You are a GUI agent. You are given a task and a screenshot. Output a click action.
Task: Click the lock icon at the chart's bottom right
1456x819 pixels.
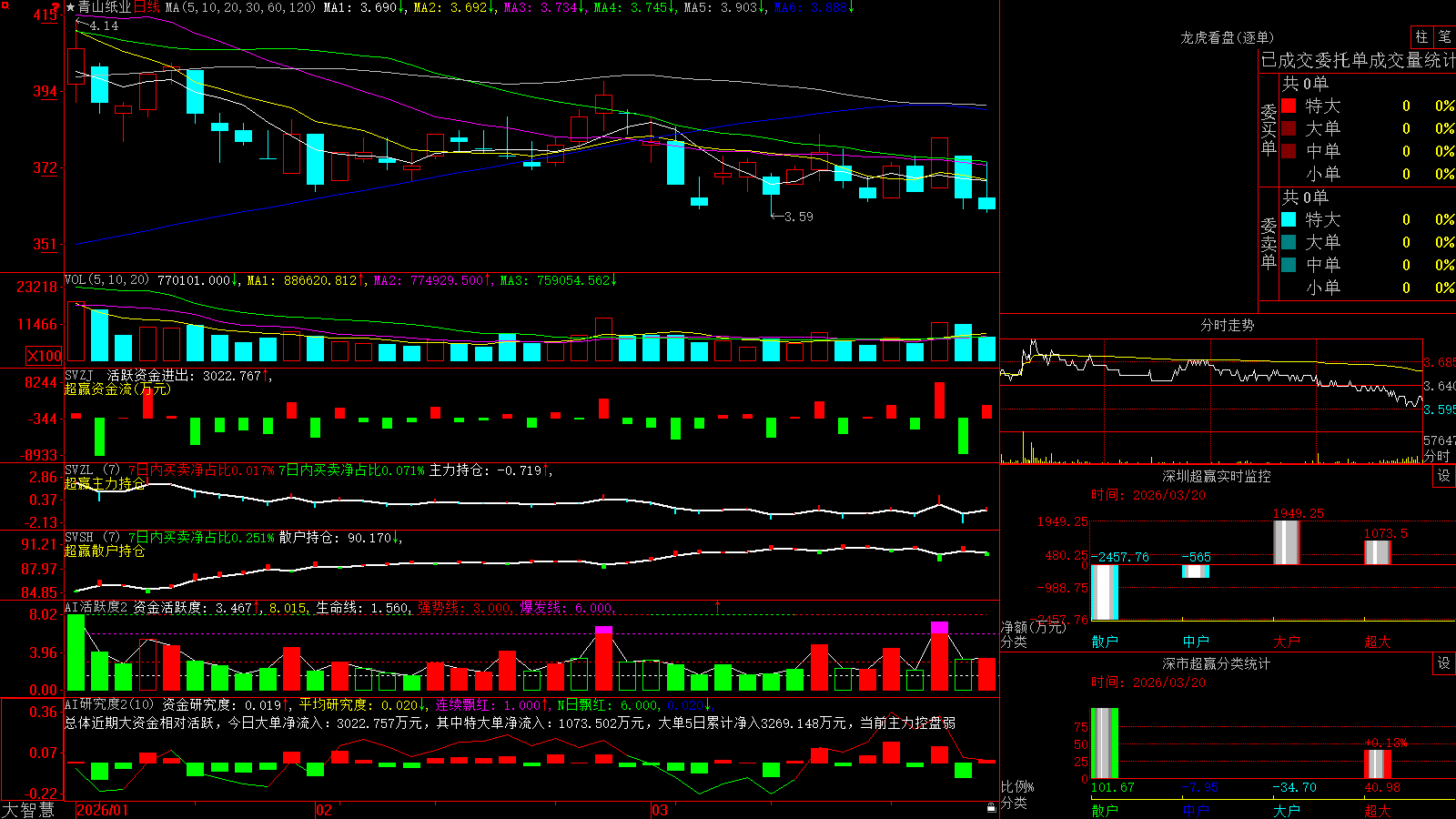[x=991, y=807]
